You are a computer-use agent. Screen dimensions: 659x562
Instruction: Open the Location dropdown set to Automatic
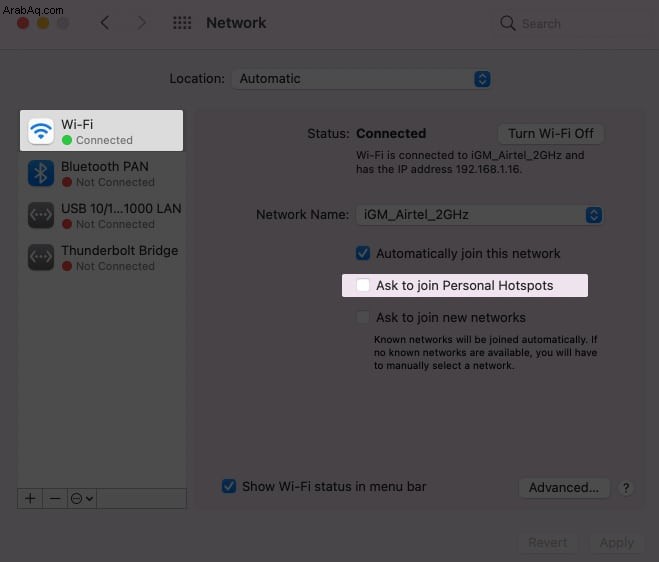[361, 79]
